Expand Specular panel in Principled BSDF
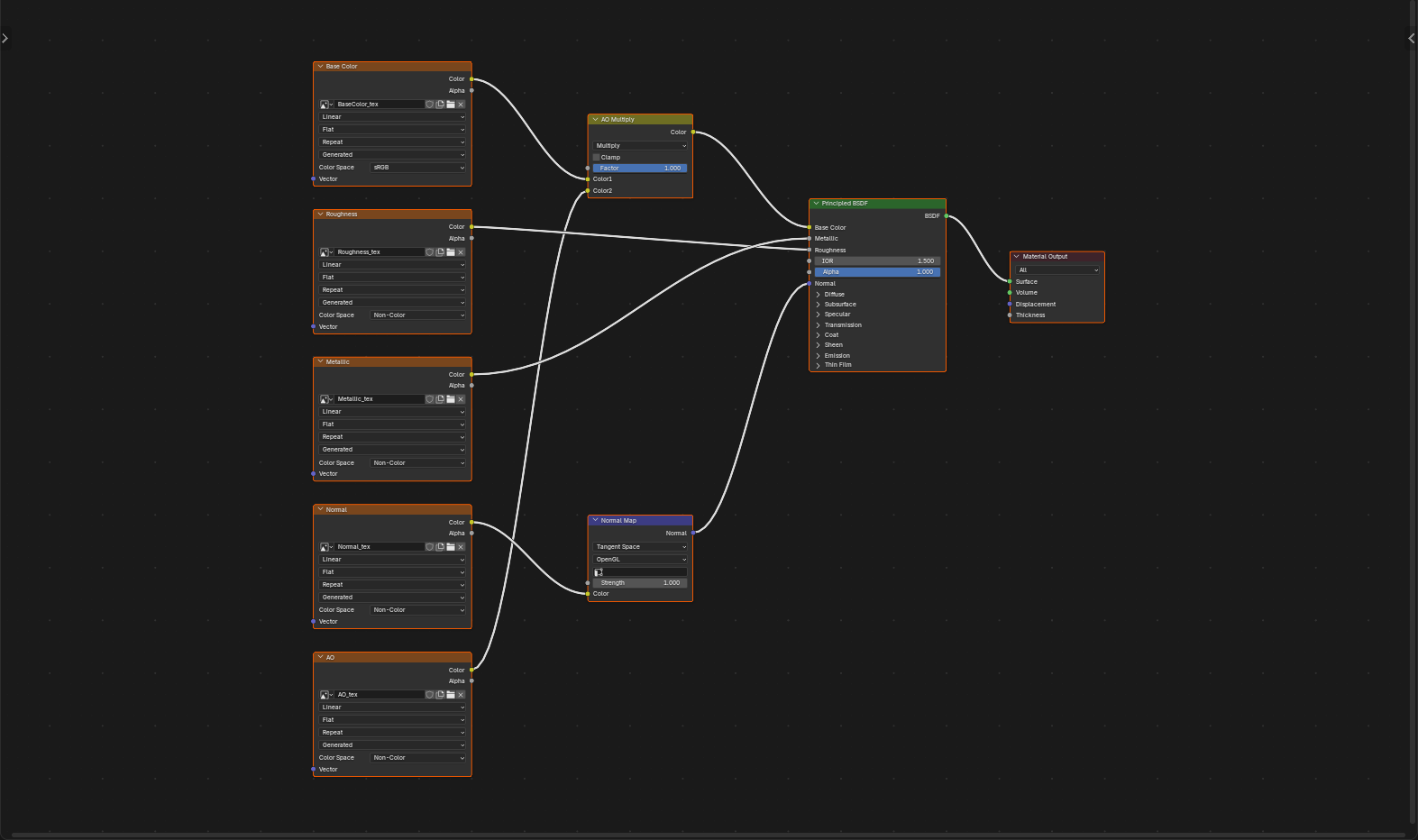The image size is (1418, 840). tap(818, 315)
